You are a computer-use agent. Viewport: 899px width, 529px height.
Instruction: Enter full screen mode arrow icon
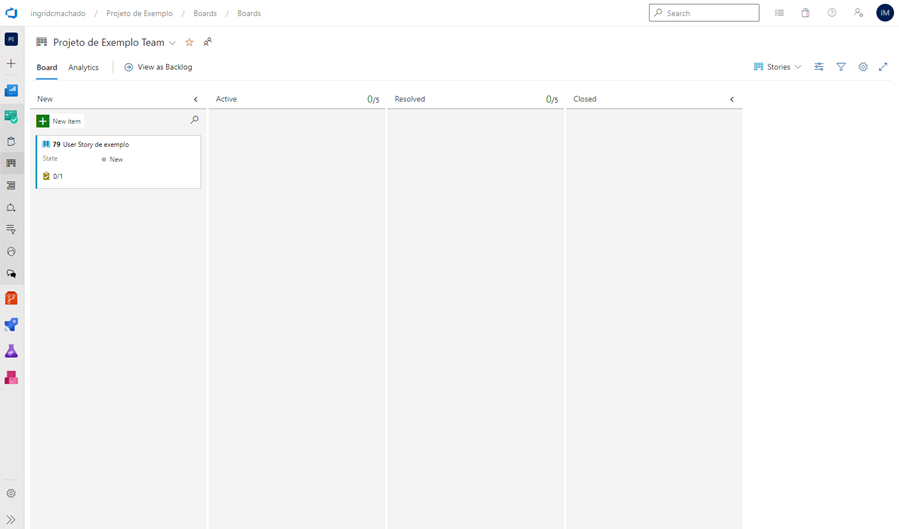pyautogui.click(x=883, y=67)
